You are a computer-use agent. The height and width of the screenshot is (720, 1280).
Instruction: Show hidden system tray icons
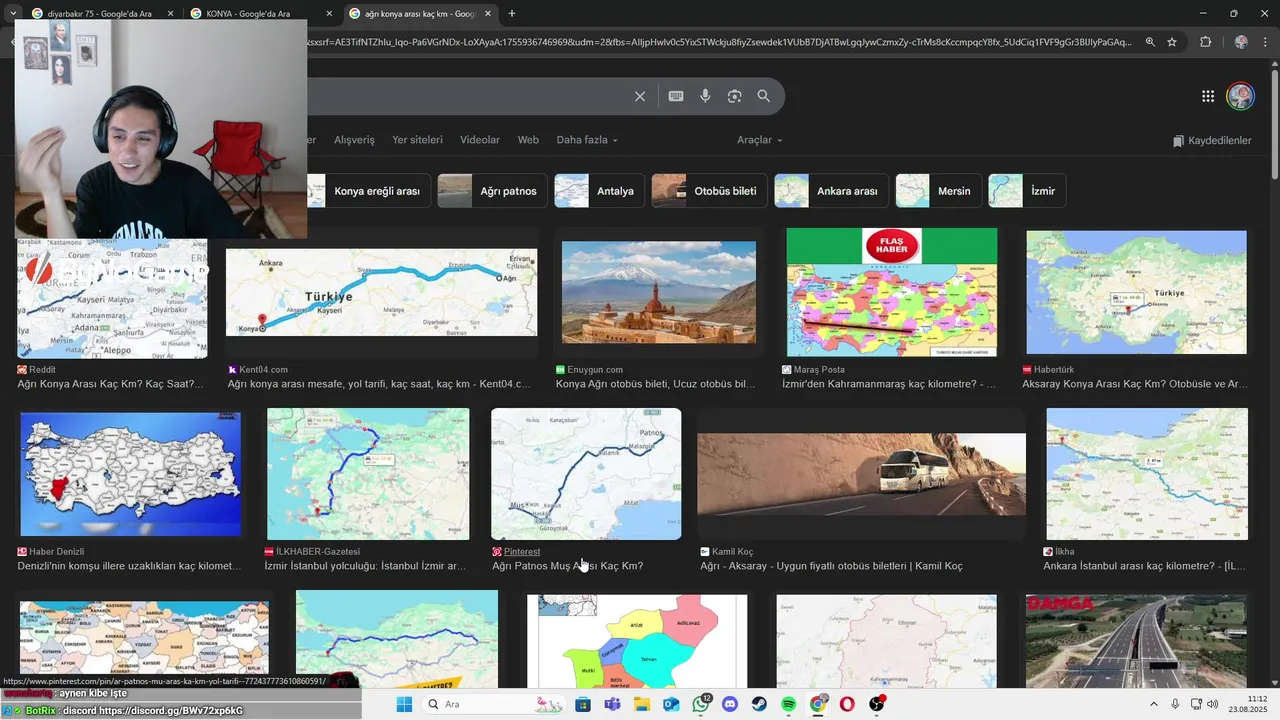pyautogui.click(x=1153, y=704)
